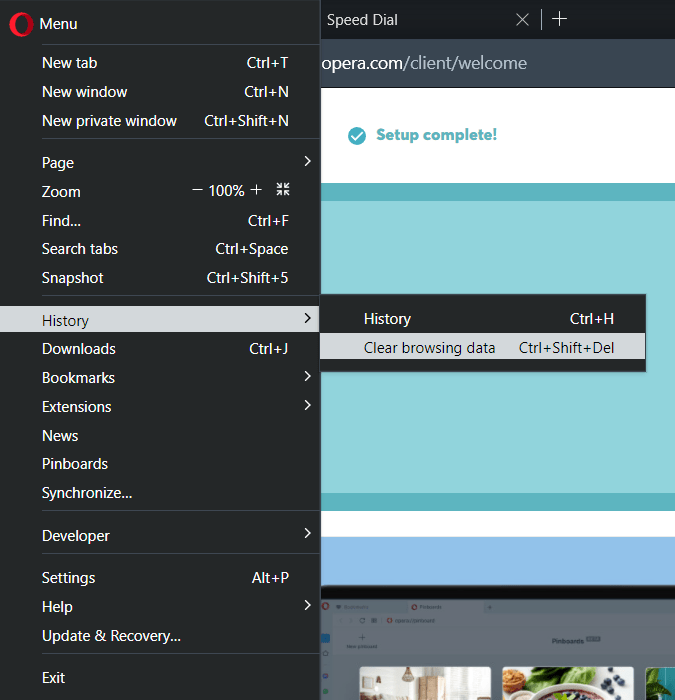Choose Snapshot menu entry

[x=160, y=278]
